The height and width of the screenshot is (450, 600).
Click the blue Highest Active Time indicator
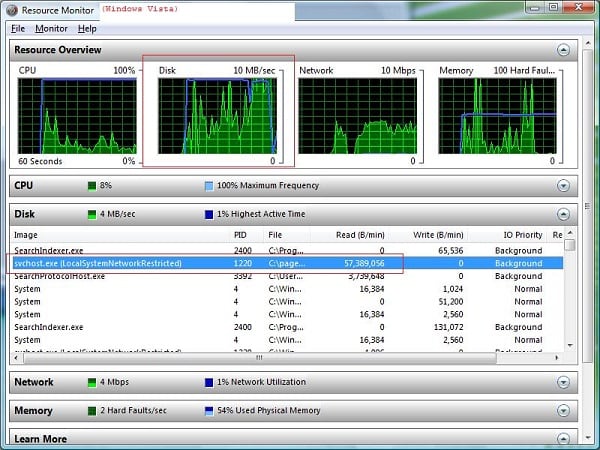click(208, 213)
